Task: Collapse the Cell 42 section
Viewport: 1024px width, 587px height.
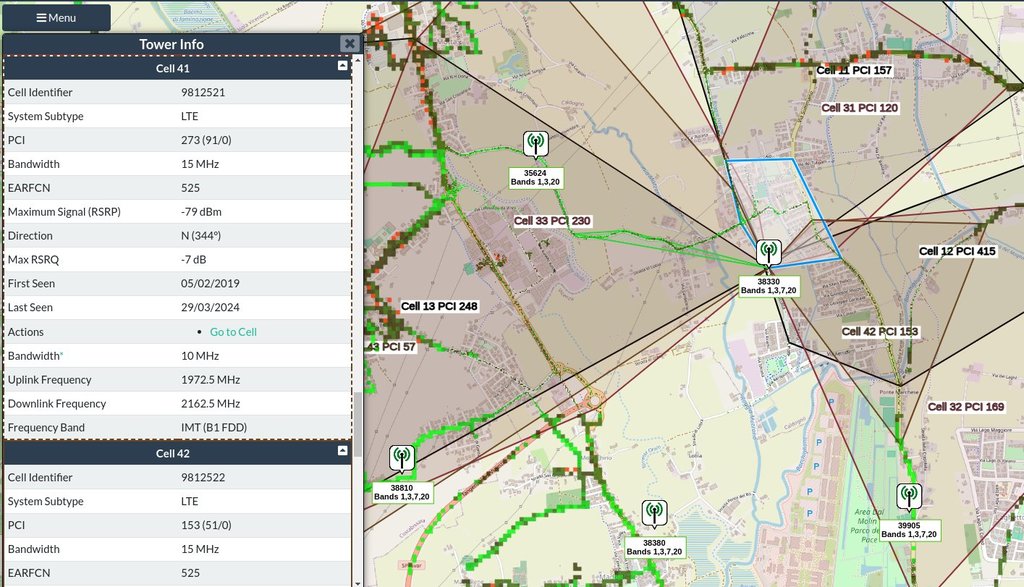Action: [x=343, y=453]
